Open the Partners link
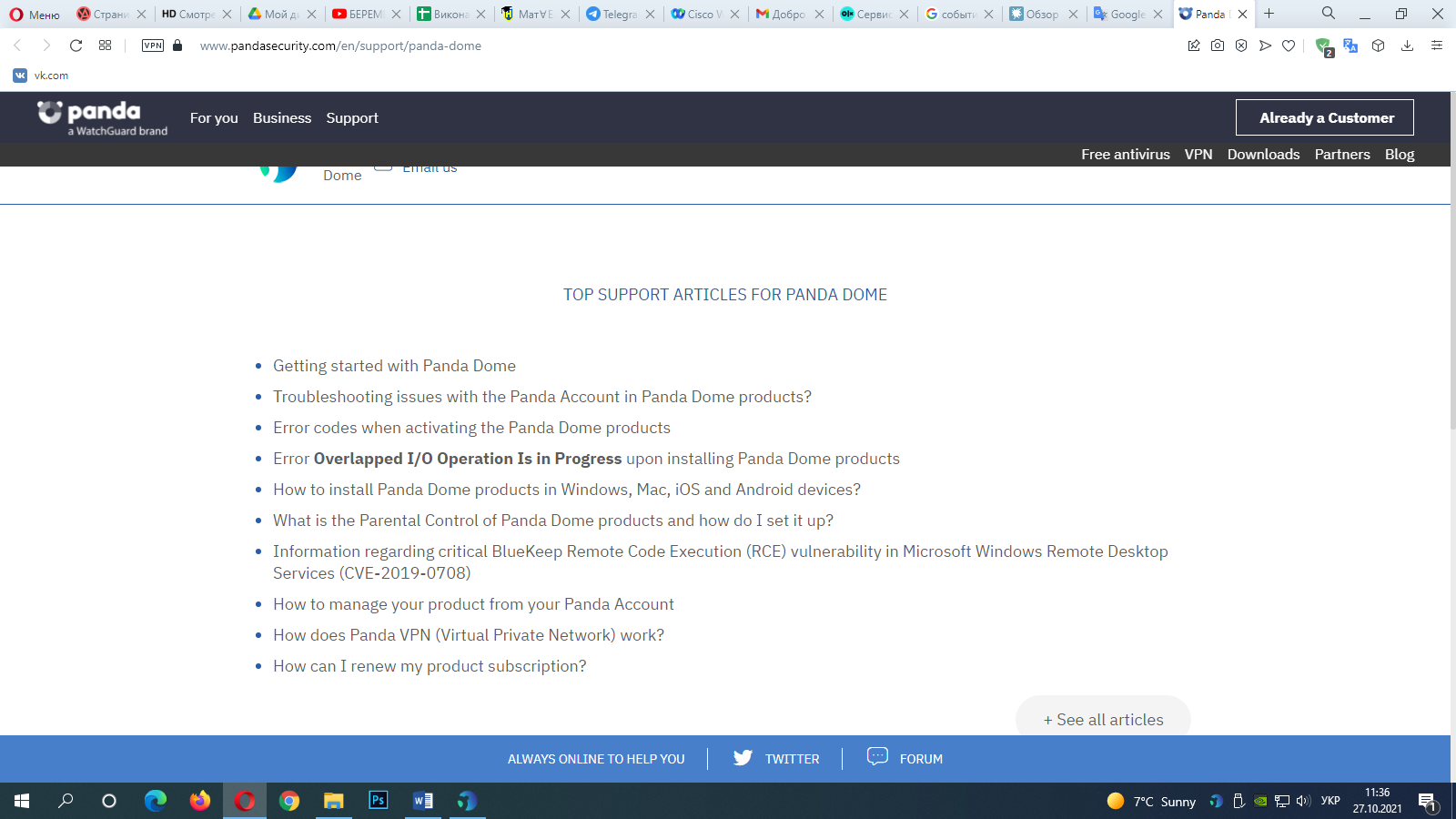1456x819 pixels. [1342, 155]
